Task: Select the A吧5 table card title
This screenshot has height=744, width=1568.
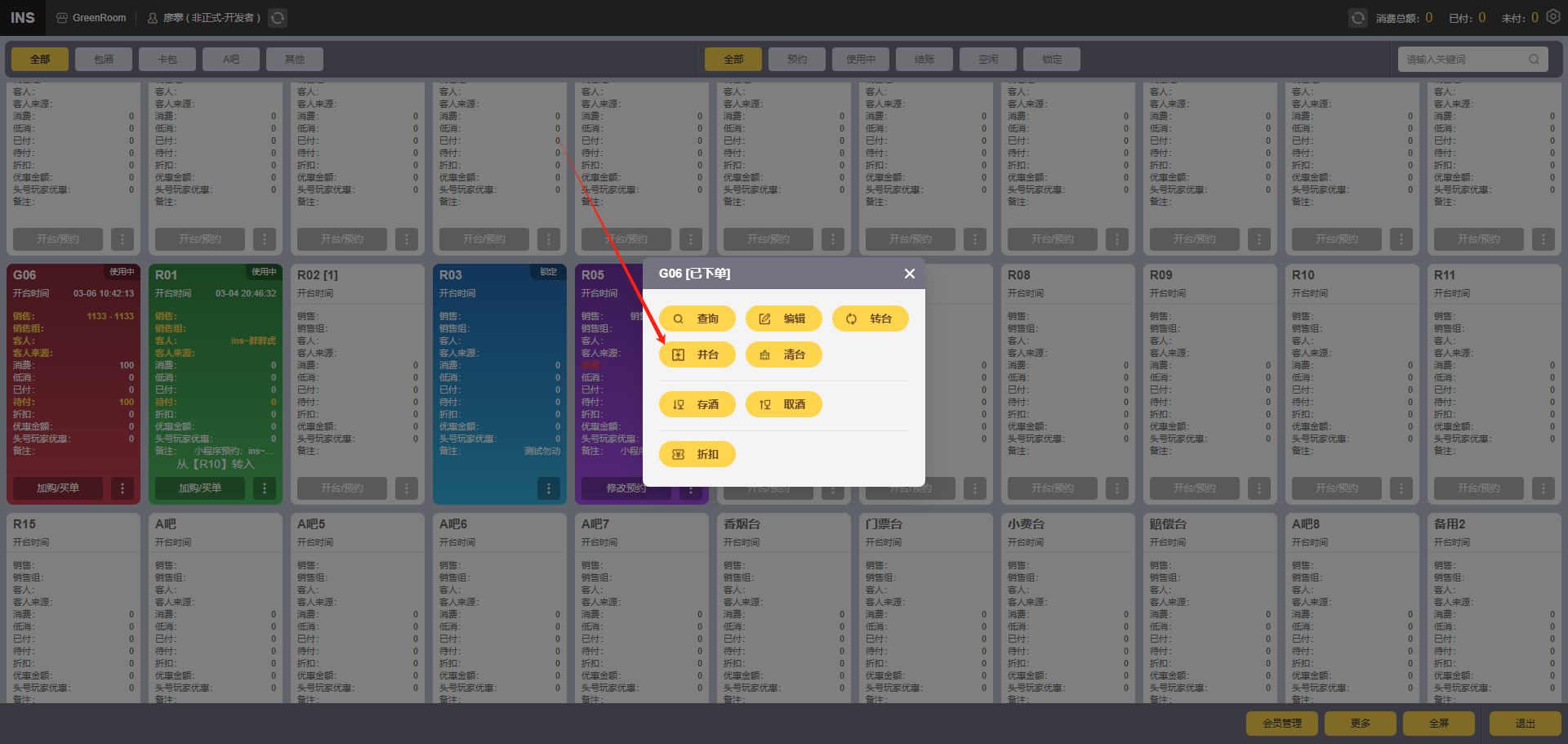Action: [x=311, y=524]
